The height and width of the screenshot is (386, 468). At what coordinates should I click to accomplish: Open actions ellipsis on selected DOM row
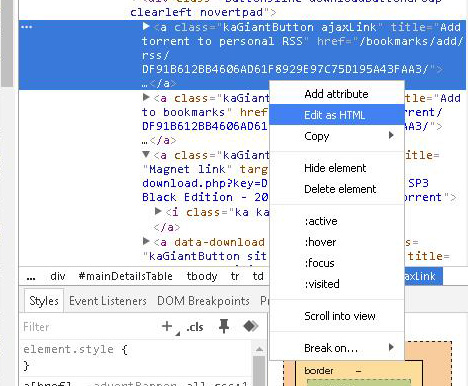pos(26,27)
